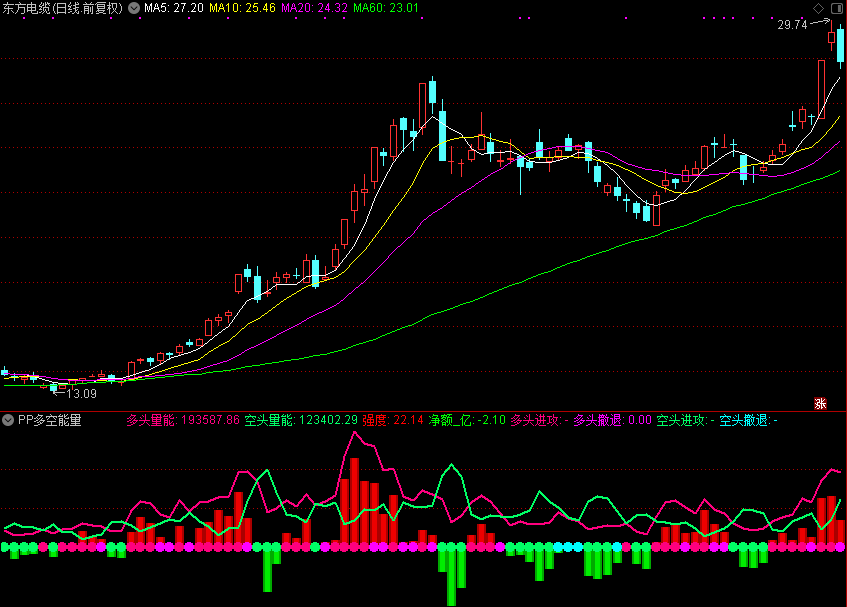Click the 多头撤退: 0.00 value

[x=612, y=420]
